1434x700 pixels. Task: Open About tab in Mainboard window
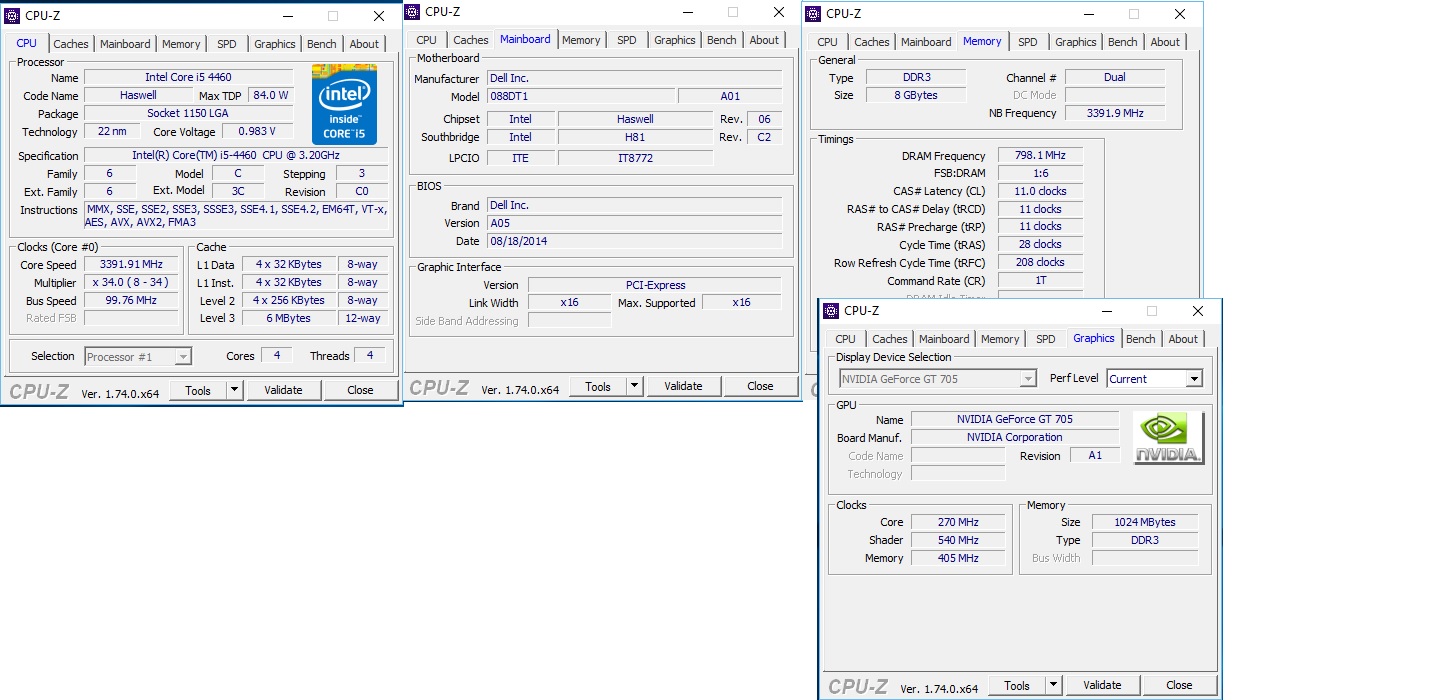[764, 40]
